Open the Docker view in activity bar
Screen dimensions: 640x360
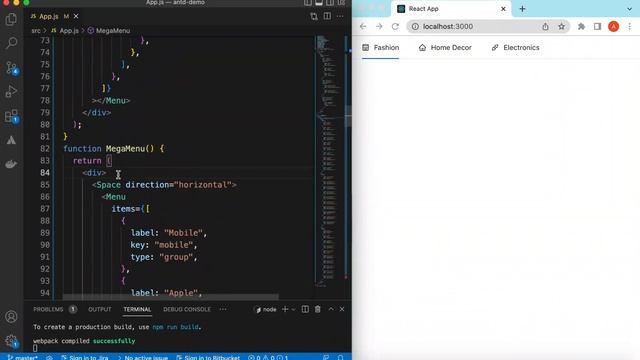[x=11, y=164]
